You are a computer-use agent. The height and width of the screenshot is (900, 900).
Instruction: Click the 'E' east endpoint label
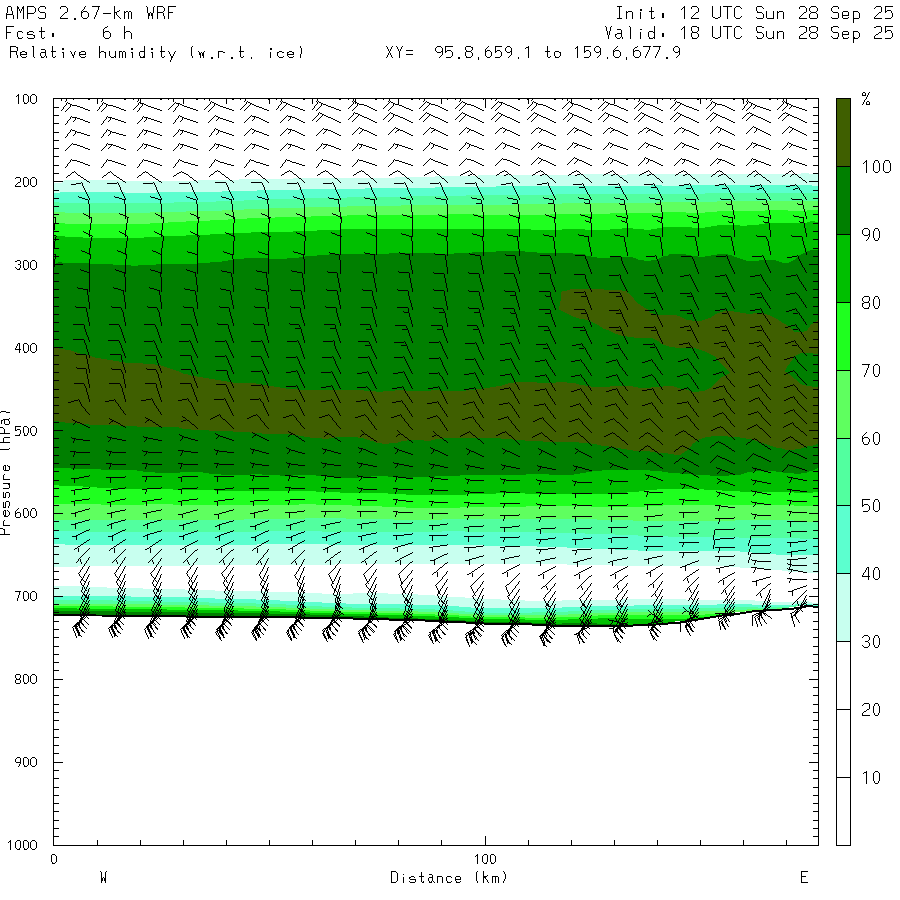click(x=804, y=878)
